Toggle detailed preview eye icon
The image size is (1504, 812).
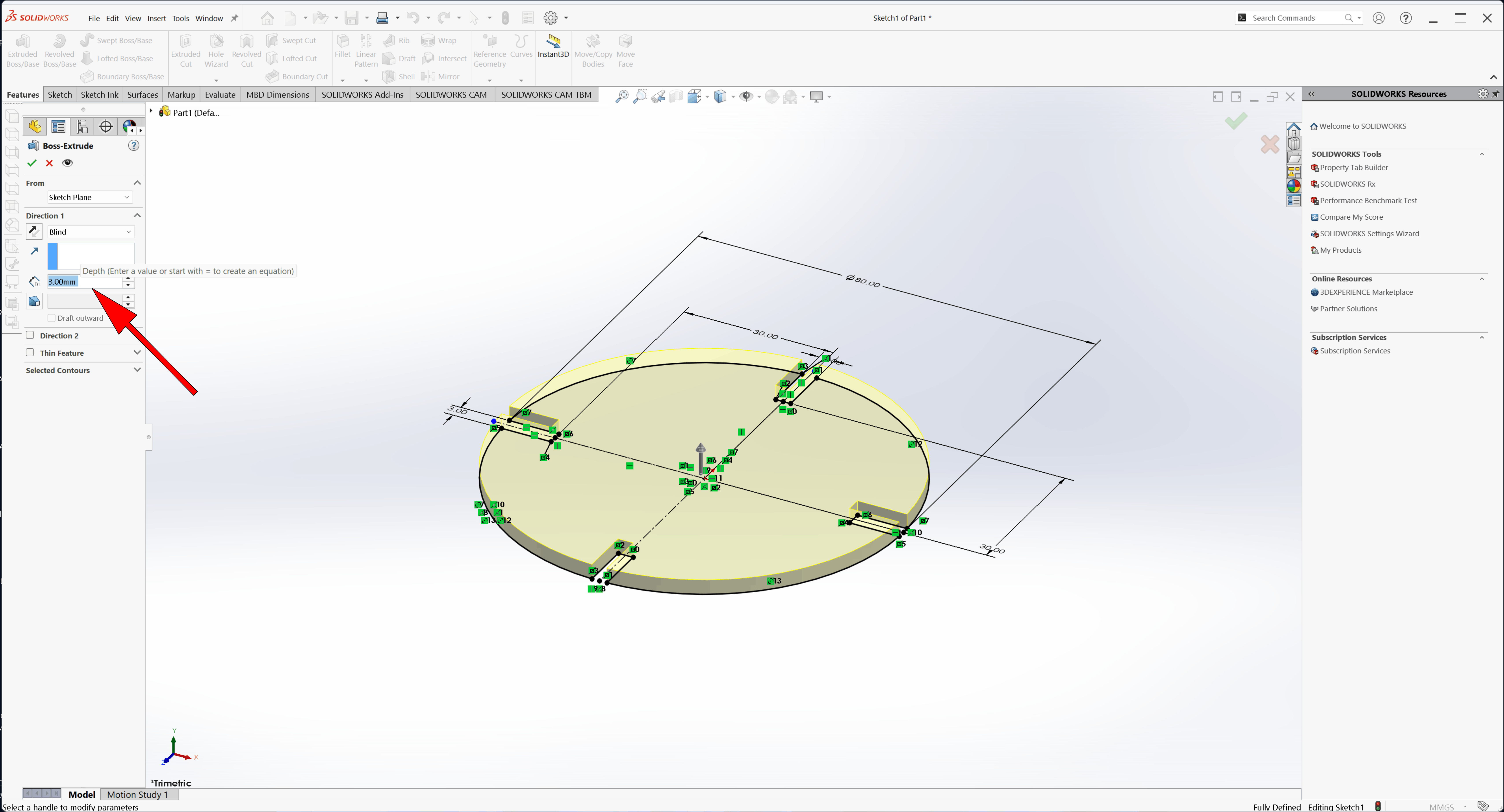(68, 163)
